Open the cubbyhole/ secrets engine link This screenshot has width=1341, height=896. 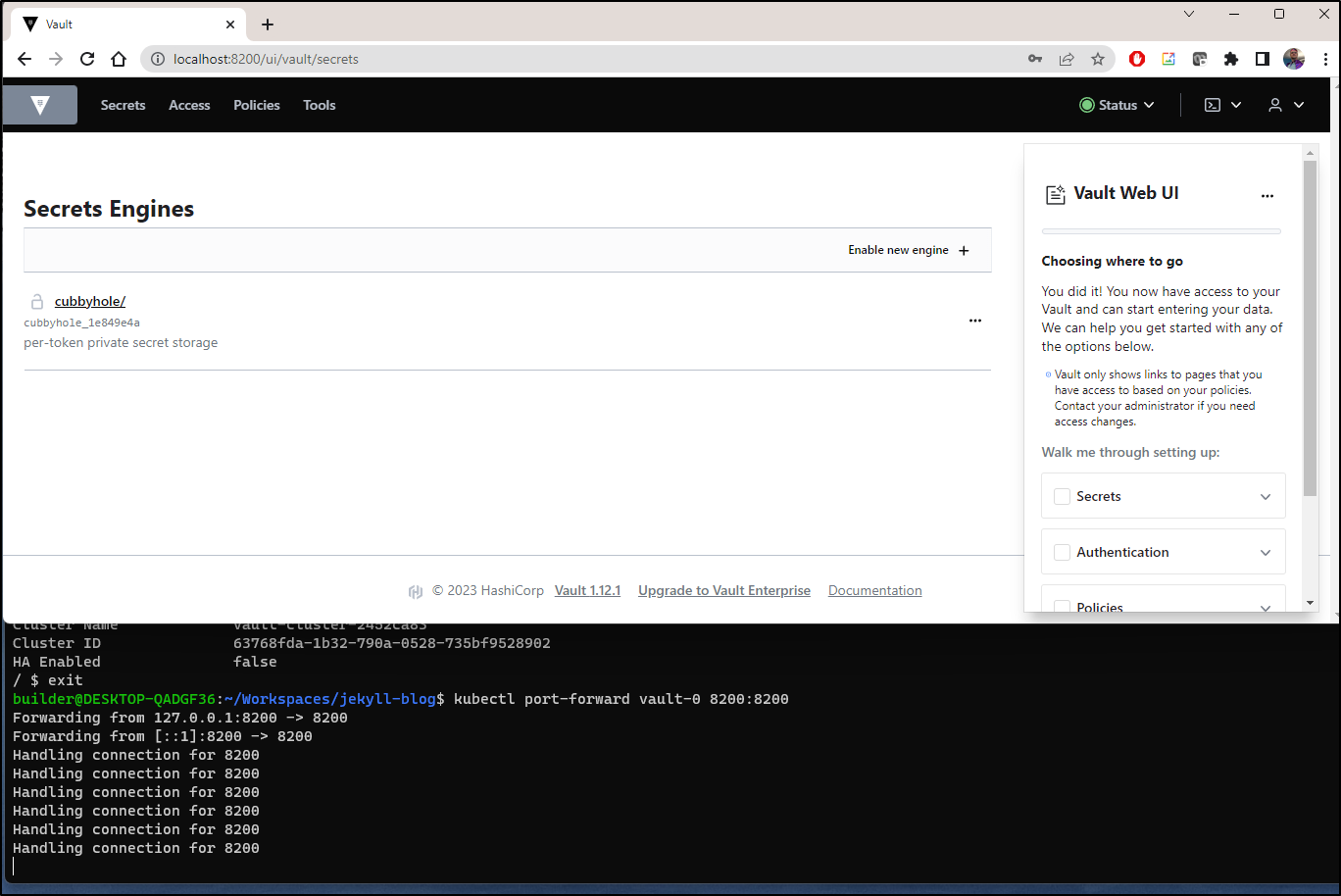90,301
